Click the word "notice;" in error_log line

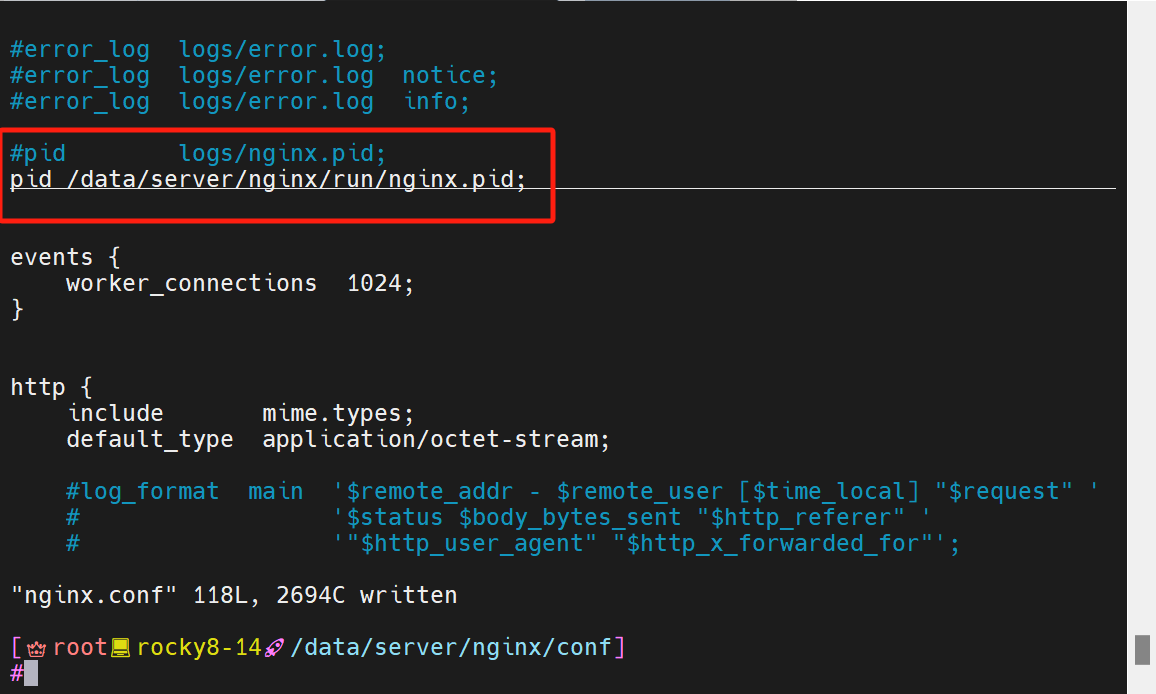(x=450, y=75)
